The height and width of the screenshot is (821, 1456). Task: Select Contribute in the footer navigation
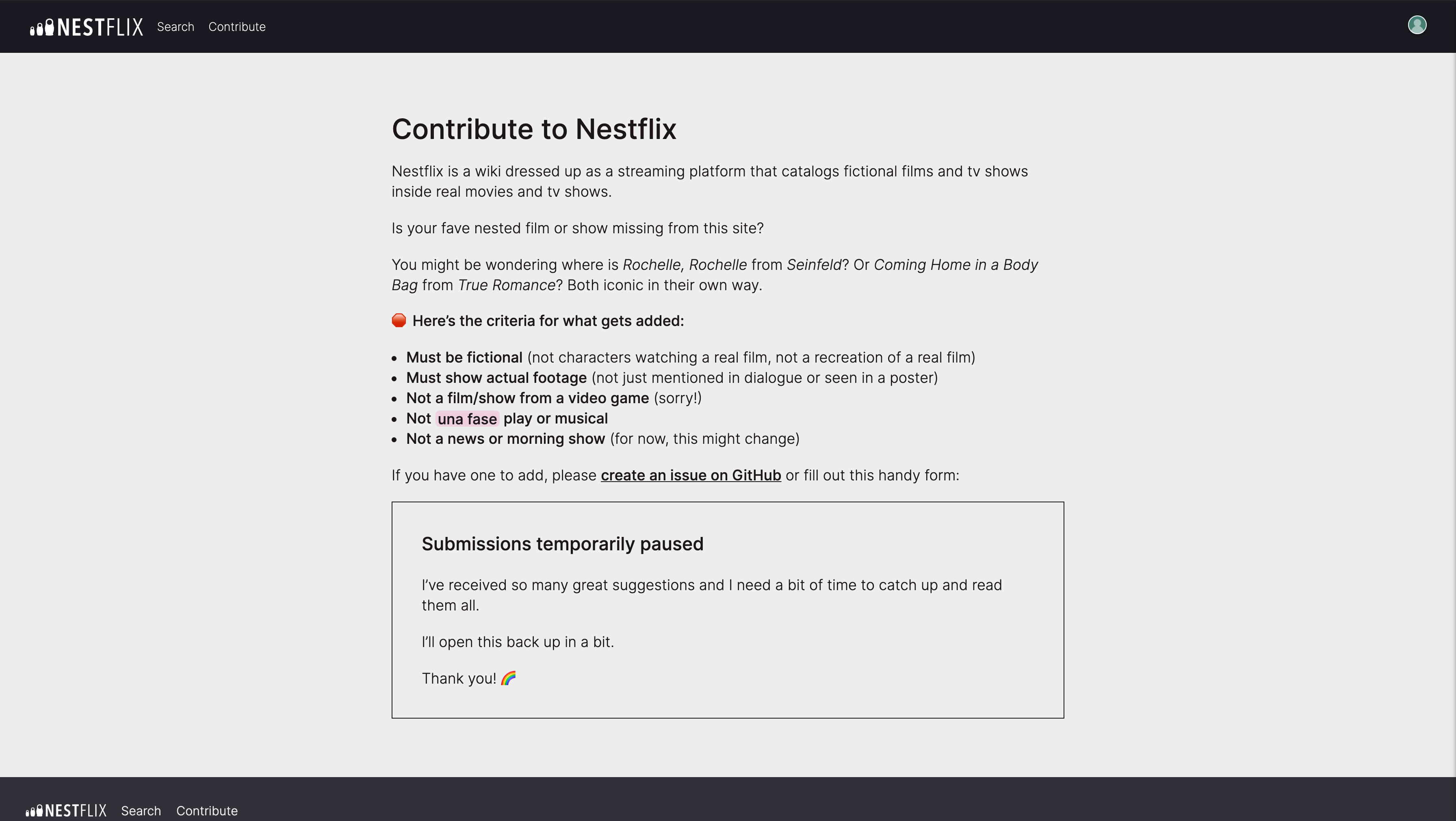click(207, 811)
